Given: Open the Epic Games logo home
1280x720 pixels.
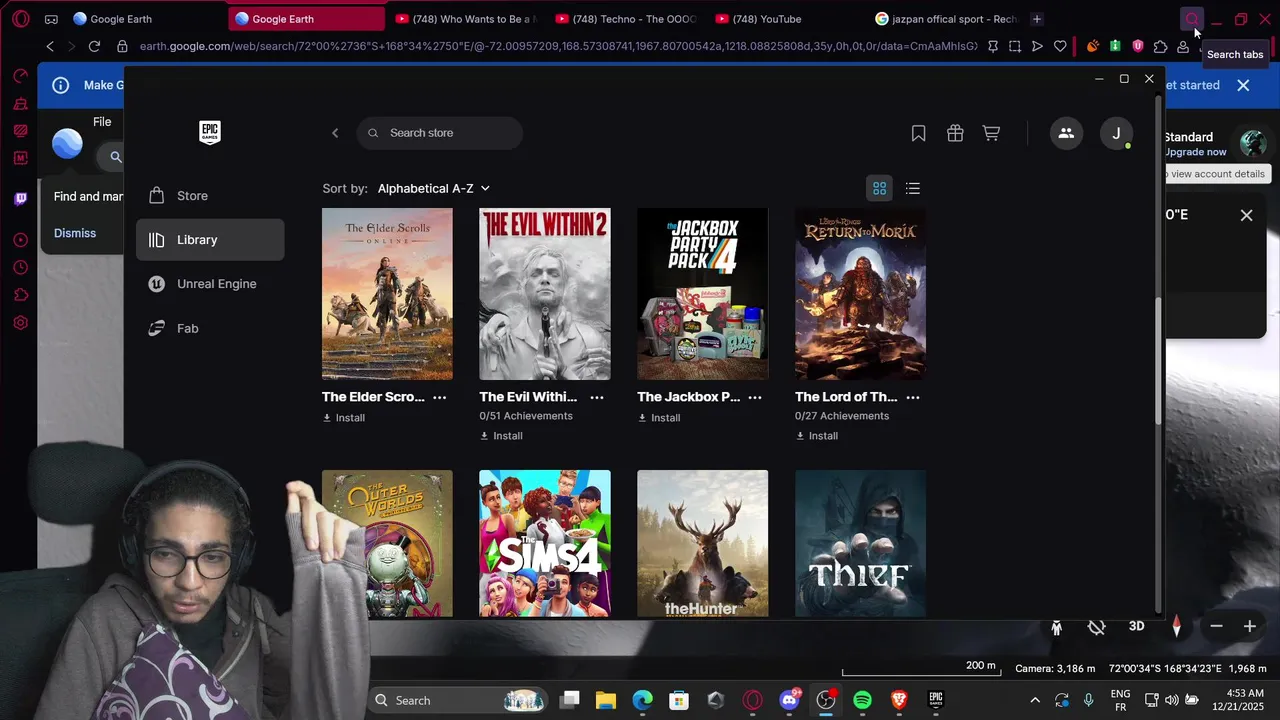Looking at the screenshot, I should 209,133.
